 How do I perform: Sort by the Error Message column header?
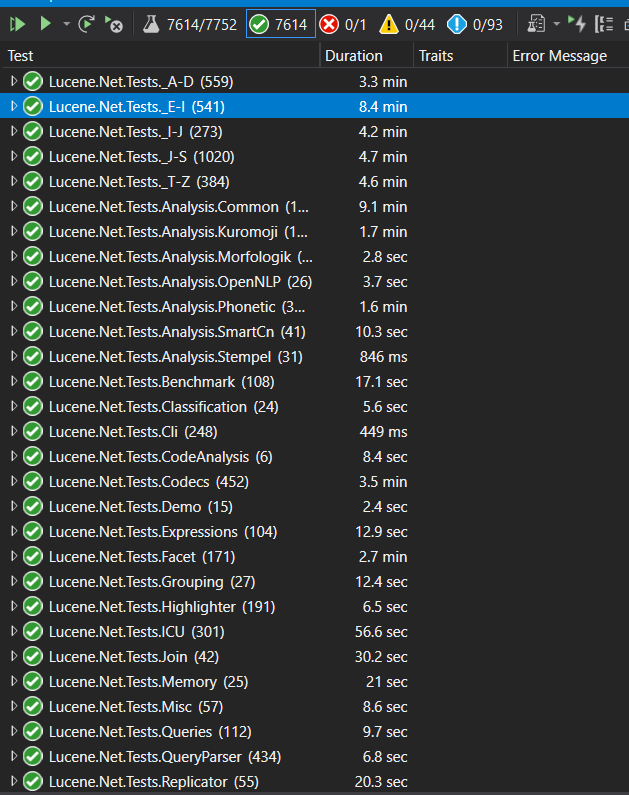568,56
